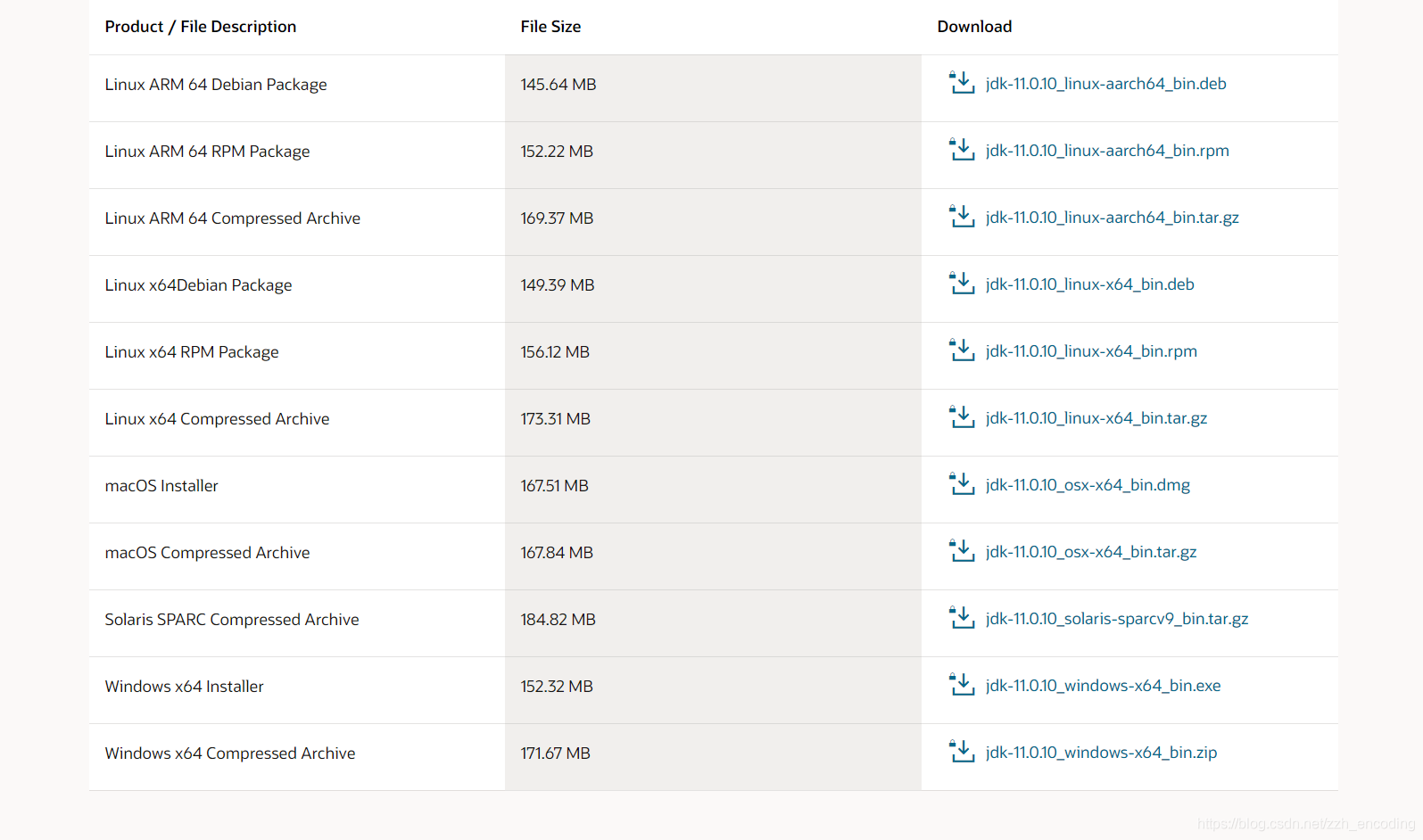Screen dimensions: 1423x840
Task: Click download icon for windows-x64_bin.zip
Action: tap(962, 752)
